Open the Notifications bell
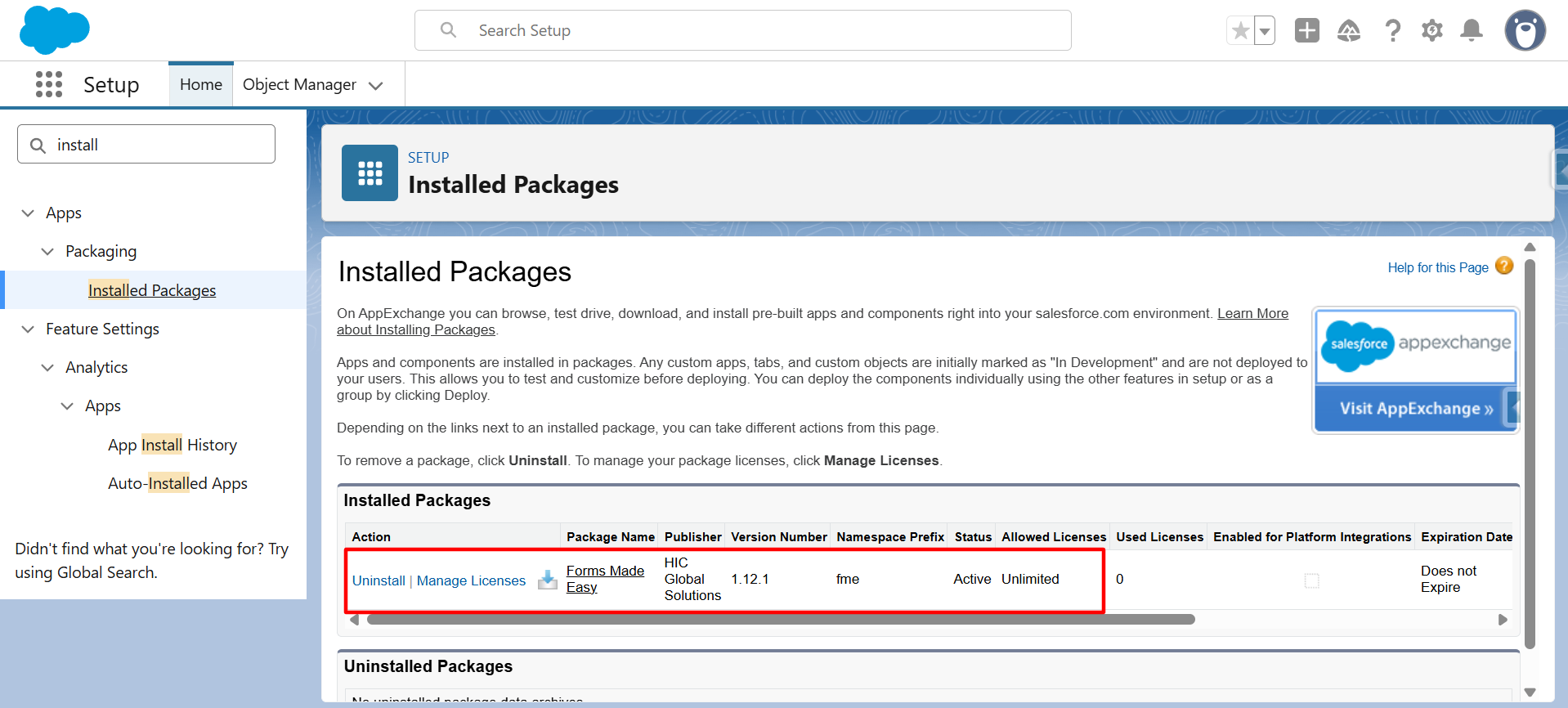 pos(1471,31)
